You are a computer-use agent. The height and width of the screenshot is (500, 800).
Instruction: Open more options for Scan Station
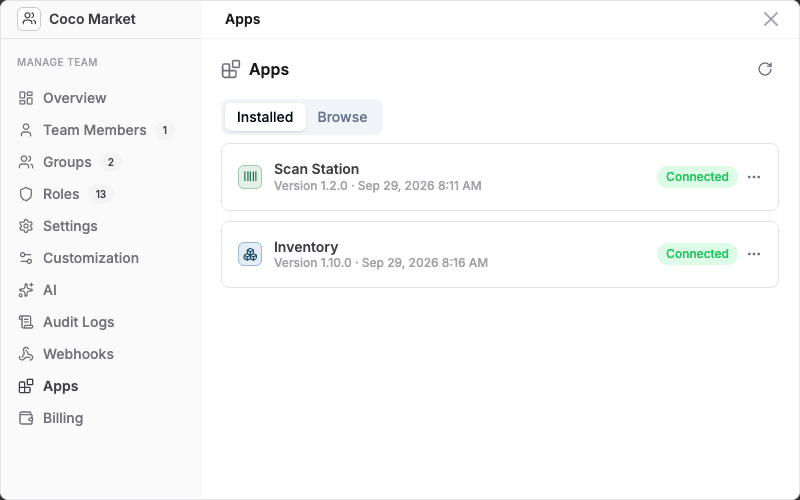click(754, 177)
